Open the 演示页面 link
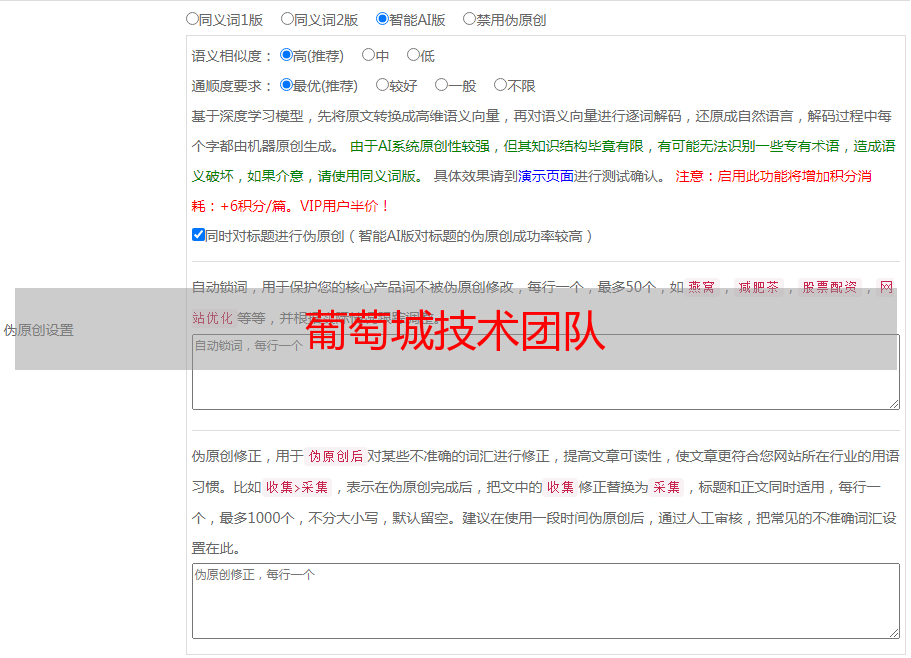Image resolution: width=911 pixels, height=658 pixels. (x=546, y=176)
